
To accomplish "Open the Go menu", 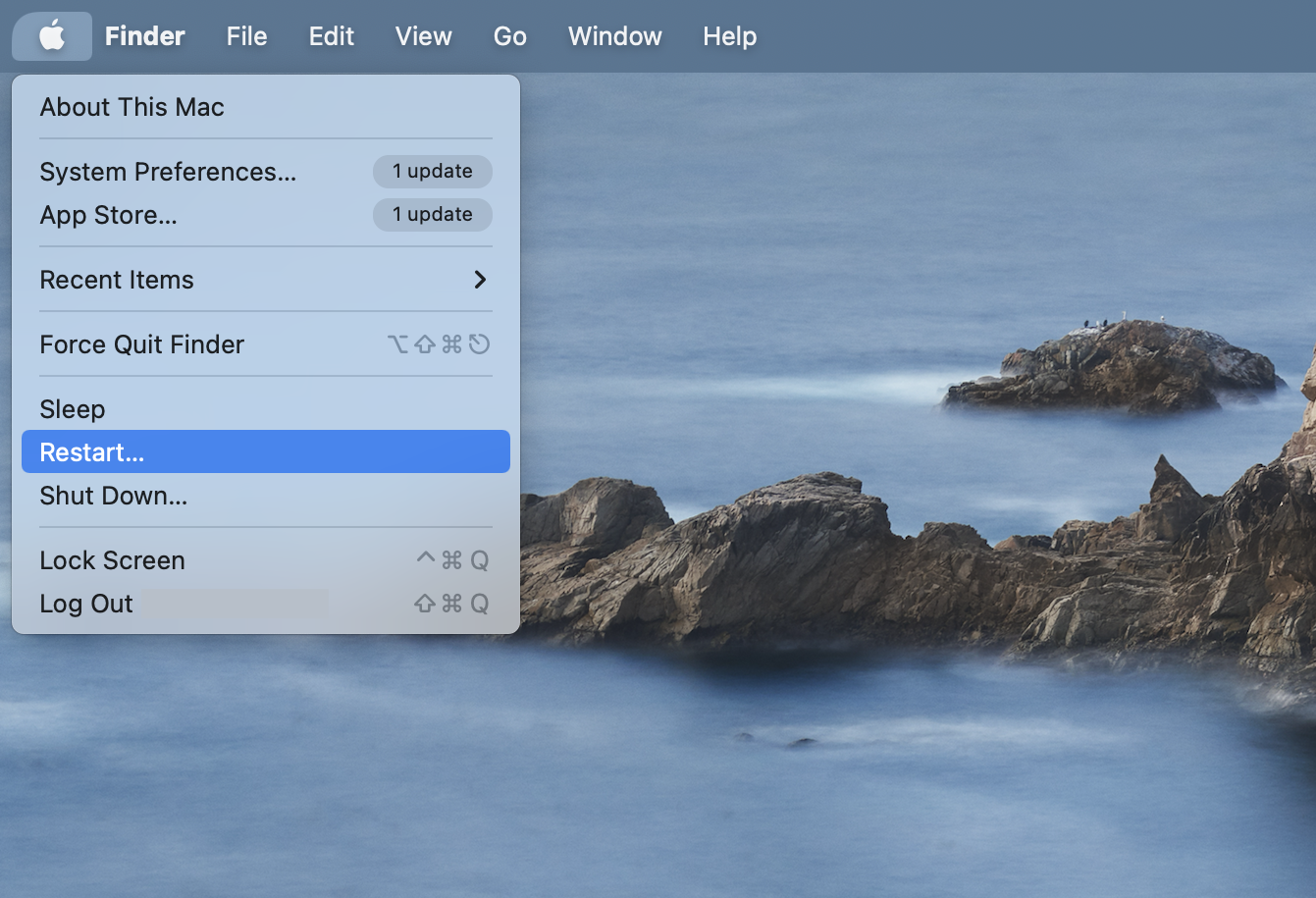I will tap(510, 36).
